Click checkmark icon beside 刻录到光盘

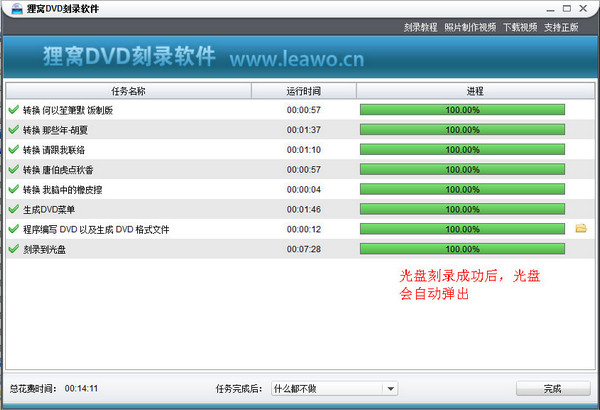point(13,249)
